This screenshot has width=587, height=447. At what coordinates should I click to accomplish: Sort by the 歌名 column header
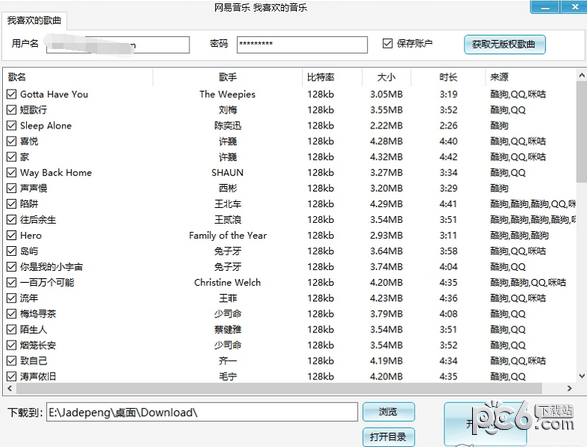point(79,77)
